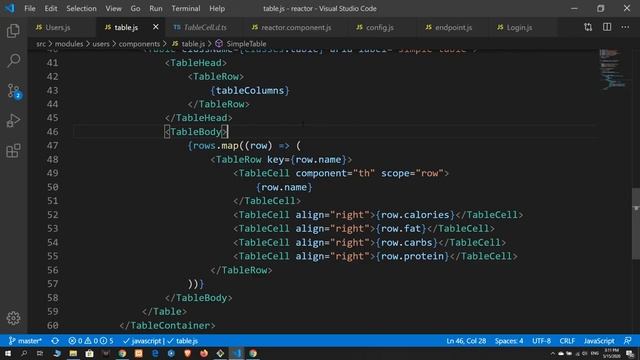Switch to the Login.js tab

click(x=519, y=27)
